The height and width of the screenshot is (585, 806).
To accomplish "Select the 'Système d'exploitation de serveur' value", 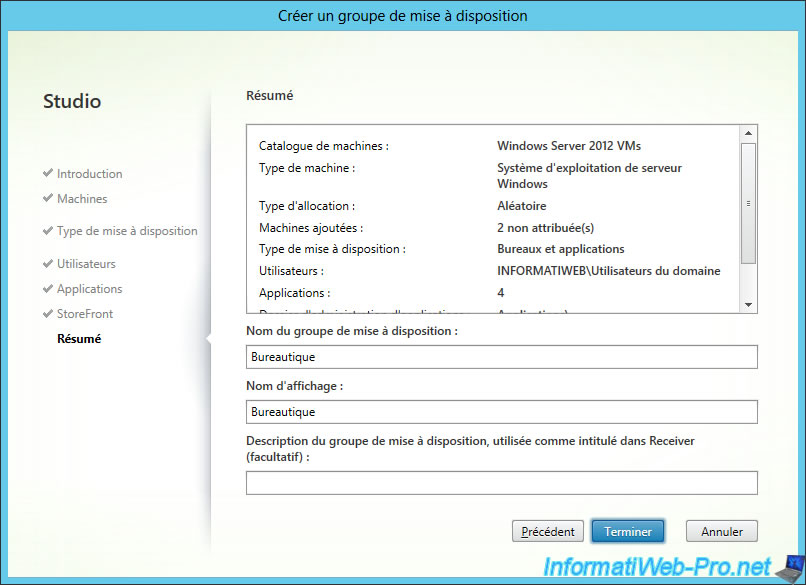I will (x=590, y=168).
